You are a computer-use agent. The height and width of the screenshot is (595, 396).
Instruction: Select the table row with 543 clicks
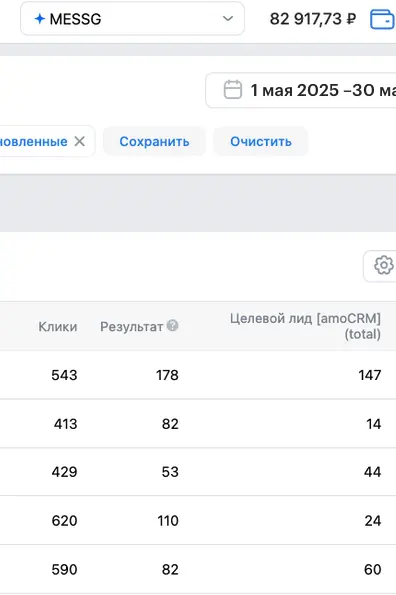198,375
